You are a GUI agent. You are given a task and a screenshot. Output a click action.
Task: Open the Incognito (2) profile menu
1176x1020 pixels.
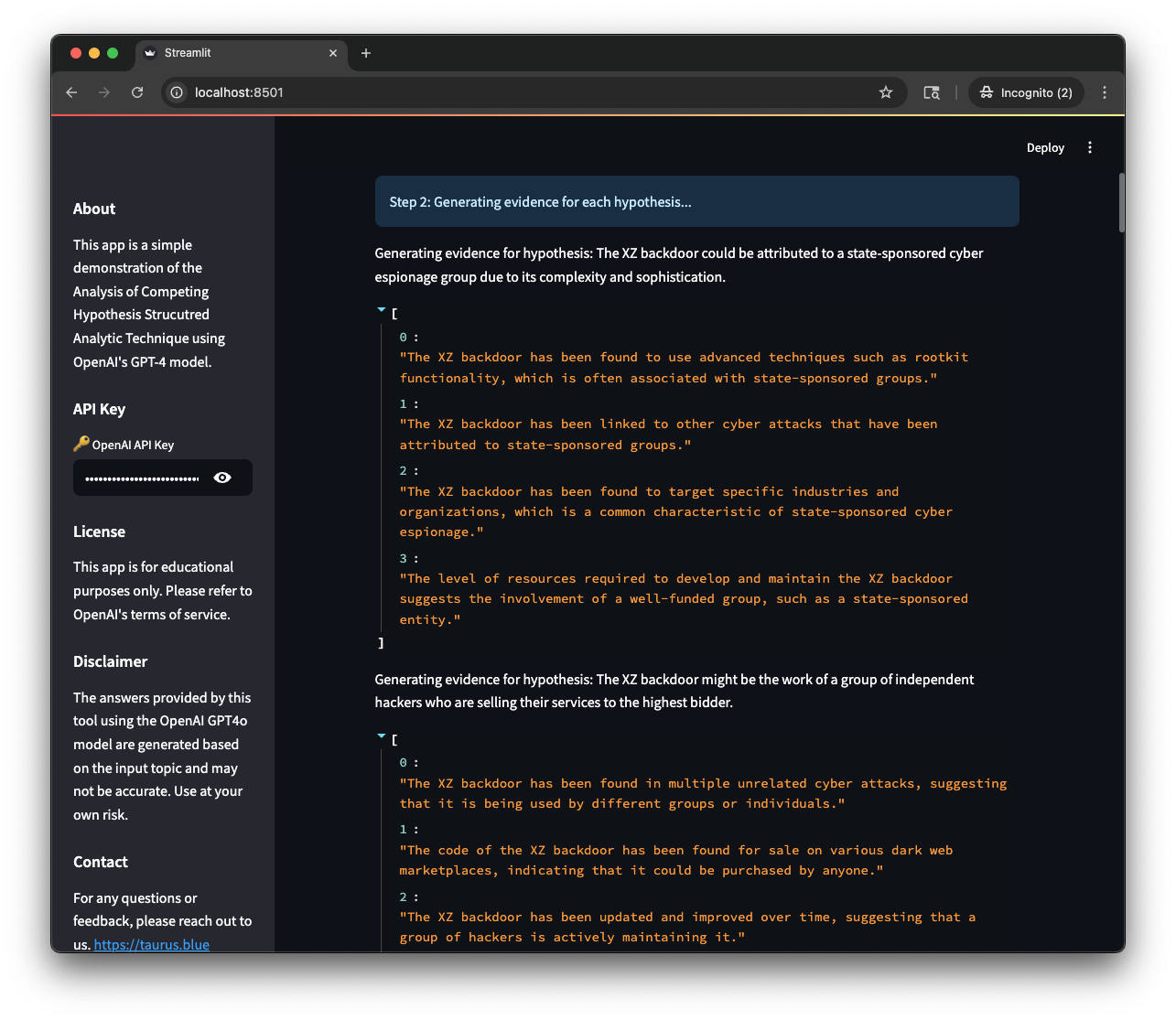[1026, 92]
